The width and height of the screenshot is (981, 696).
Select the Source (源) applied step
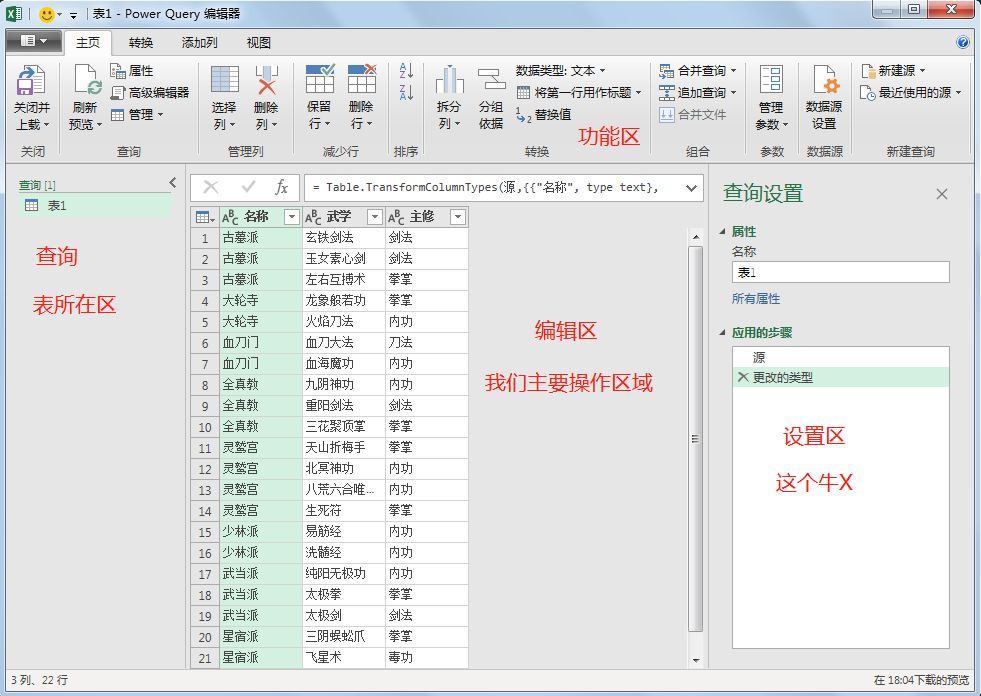coord(841,357)
